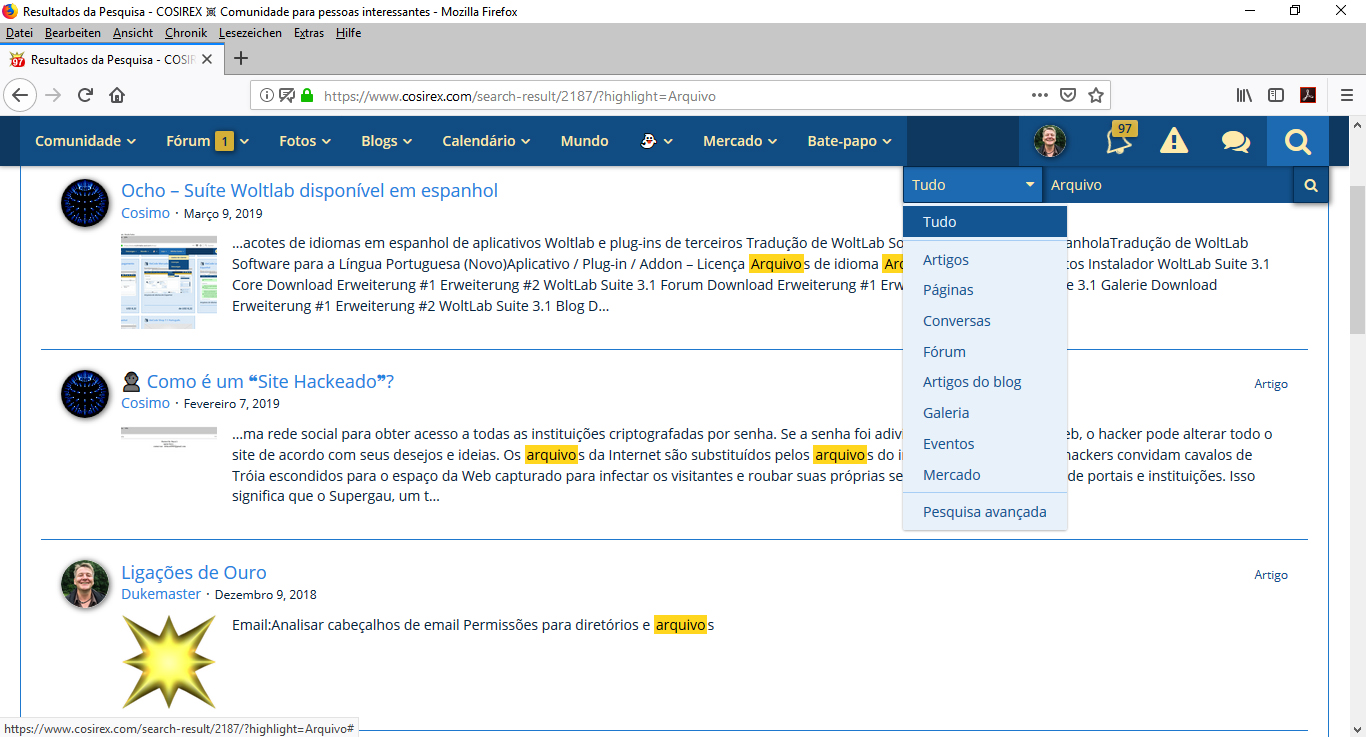This screenshot has width=1366, height=737.
Task: Visit Dukemaster author profile link
Action: pyautogui.click(x=161, y=594)
